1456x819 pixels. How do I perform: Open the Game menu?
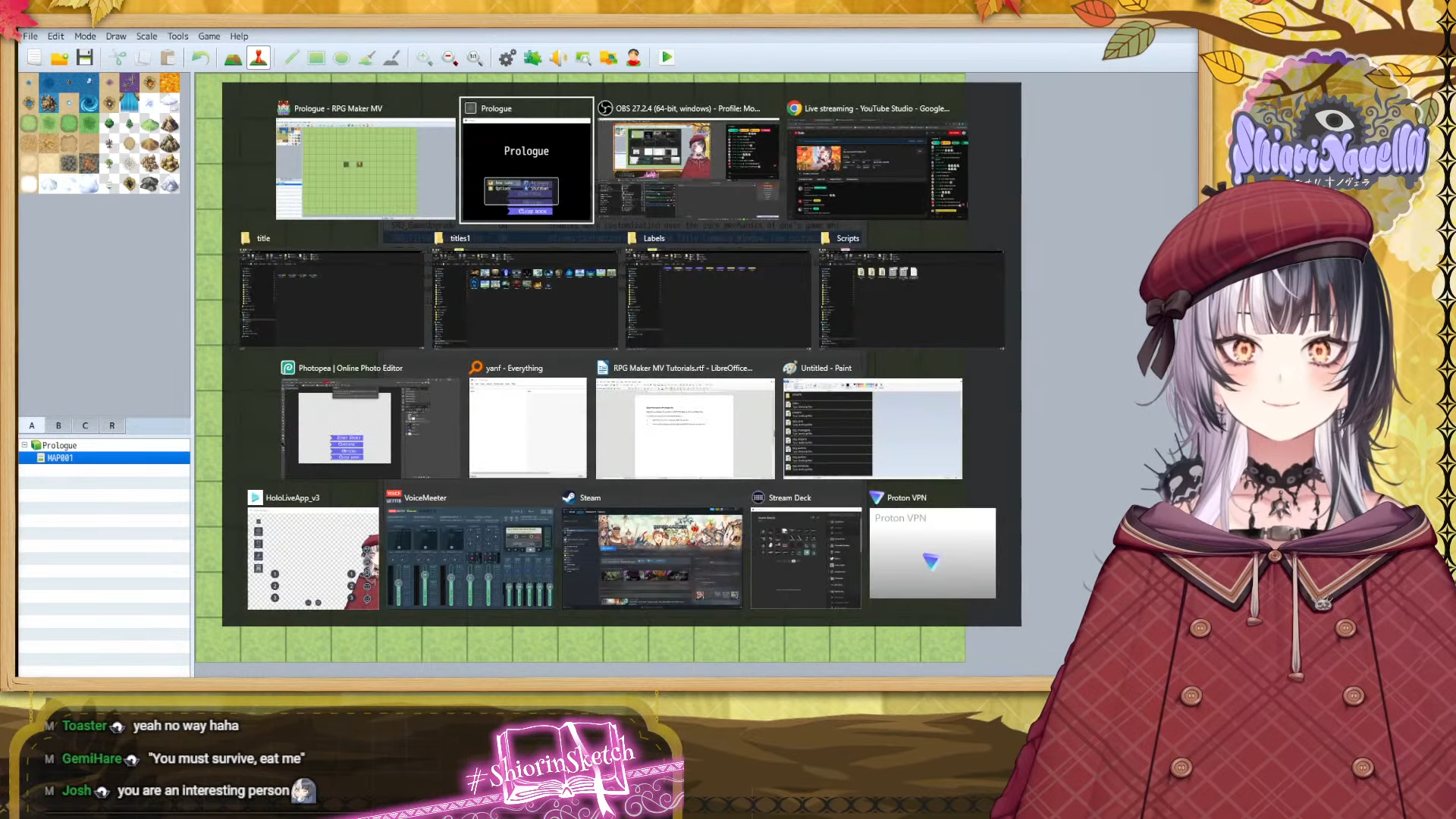(x=209, y=36)
